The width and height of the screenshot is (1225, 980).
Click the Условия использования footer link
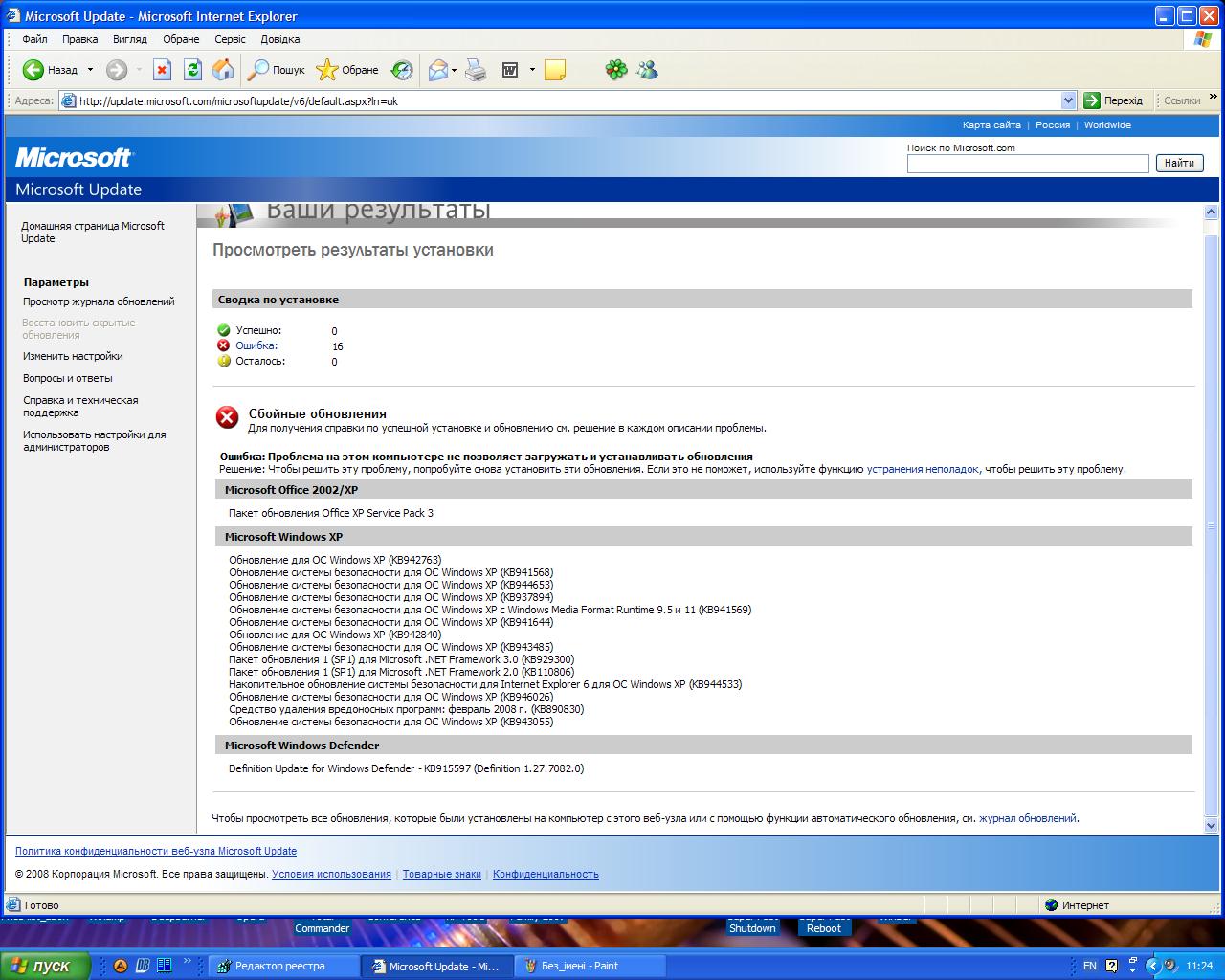coord(331,874)
